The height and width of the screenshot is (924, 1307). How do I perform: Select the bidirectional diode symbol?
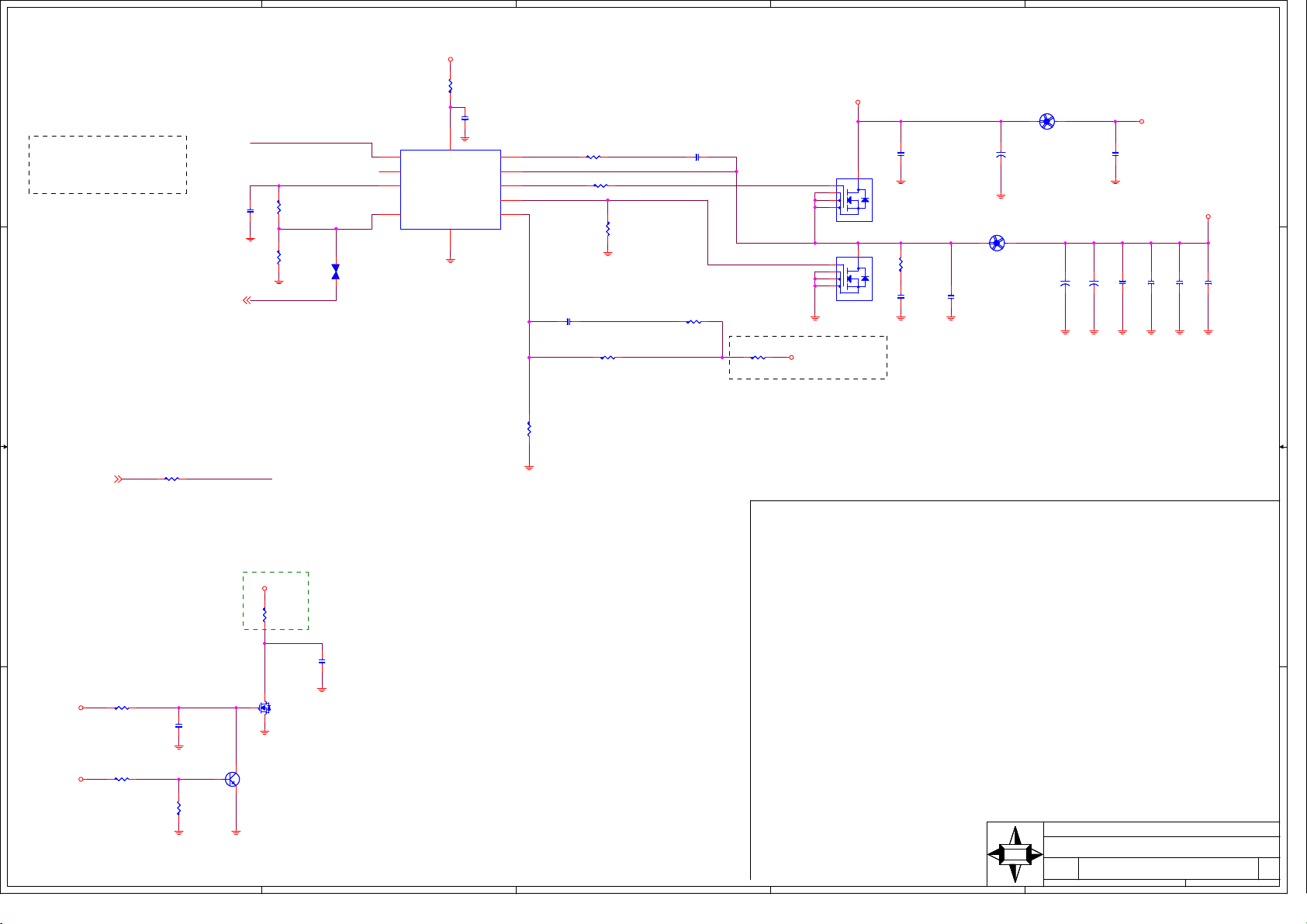coord(336,272)
